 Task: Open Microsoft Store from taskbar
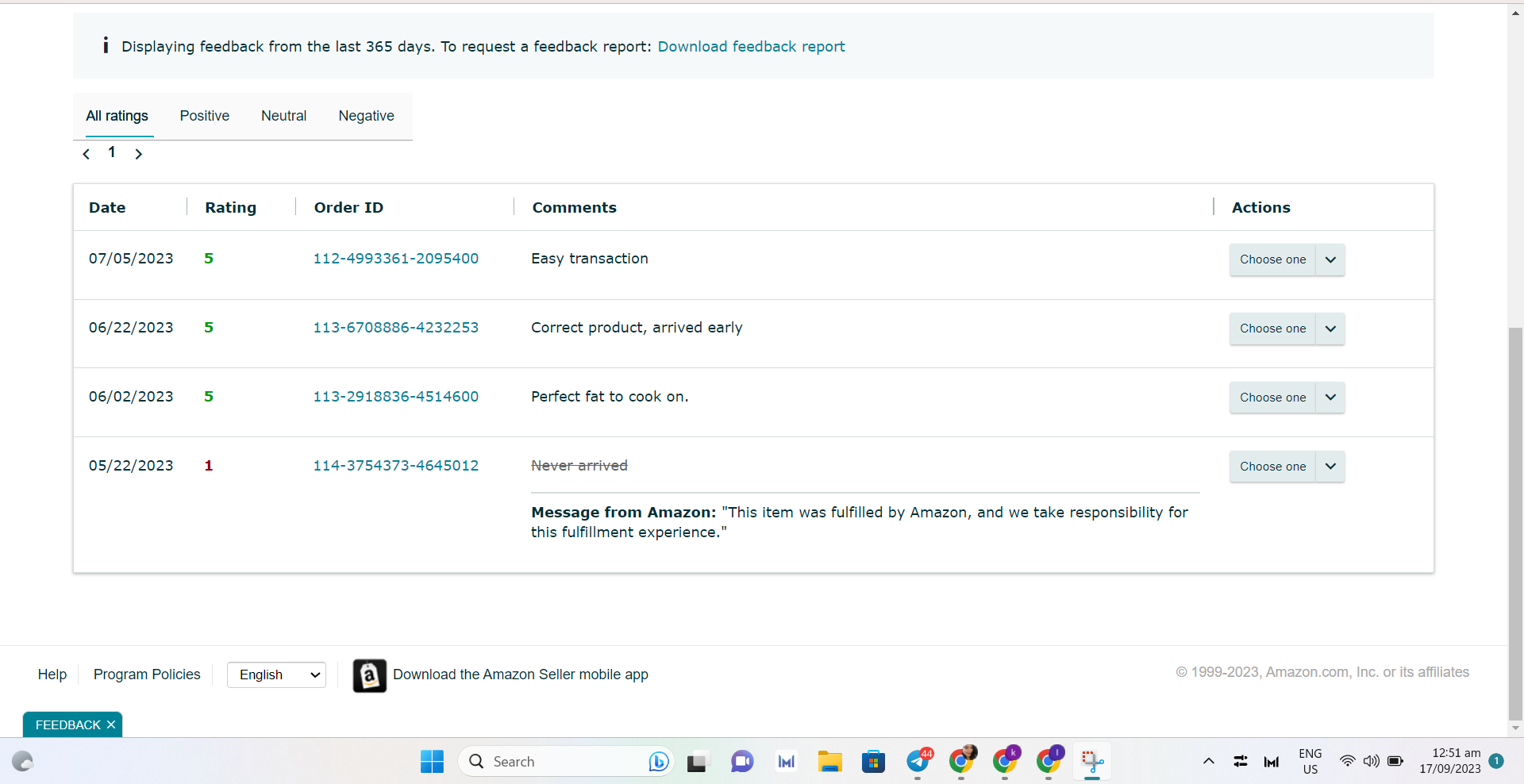[x=873, y=762]
